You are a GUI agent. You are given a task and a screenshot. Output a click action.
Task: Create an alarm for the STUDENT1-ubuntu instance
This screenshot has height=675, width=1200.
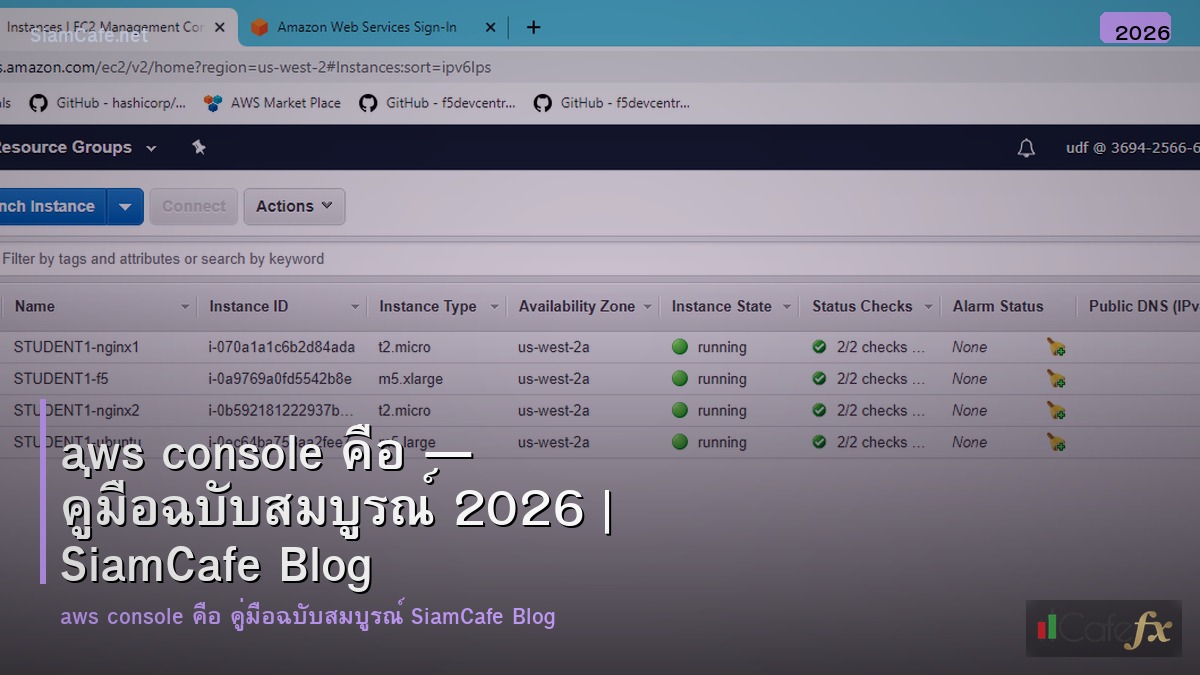[x=1056, y=442]
